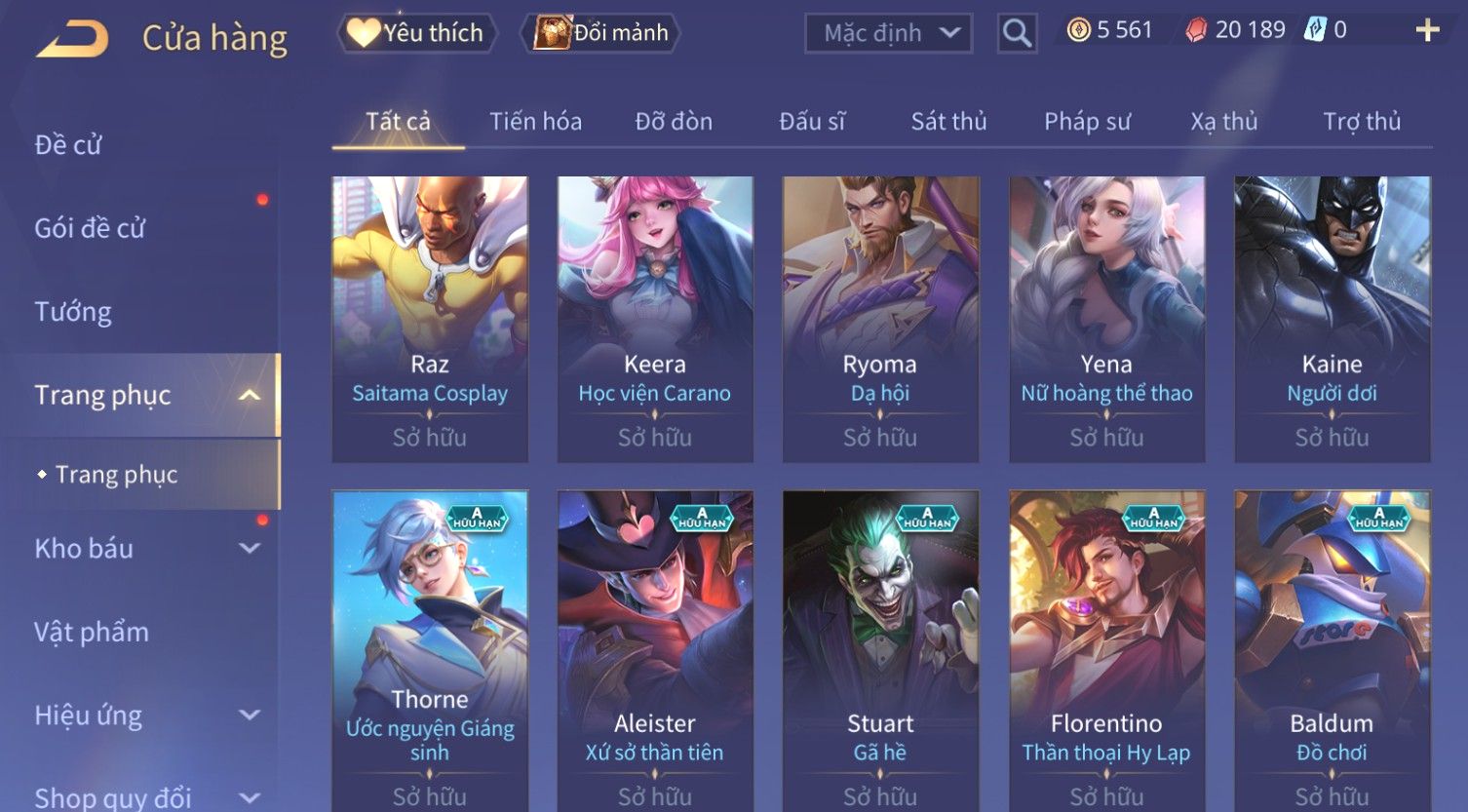1468x812 pixels.
Task: Open the search magnifier icon
Action: 1017,33
